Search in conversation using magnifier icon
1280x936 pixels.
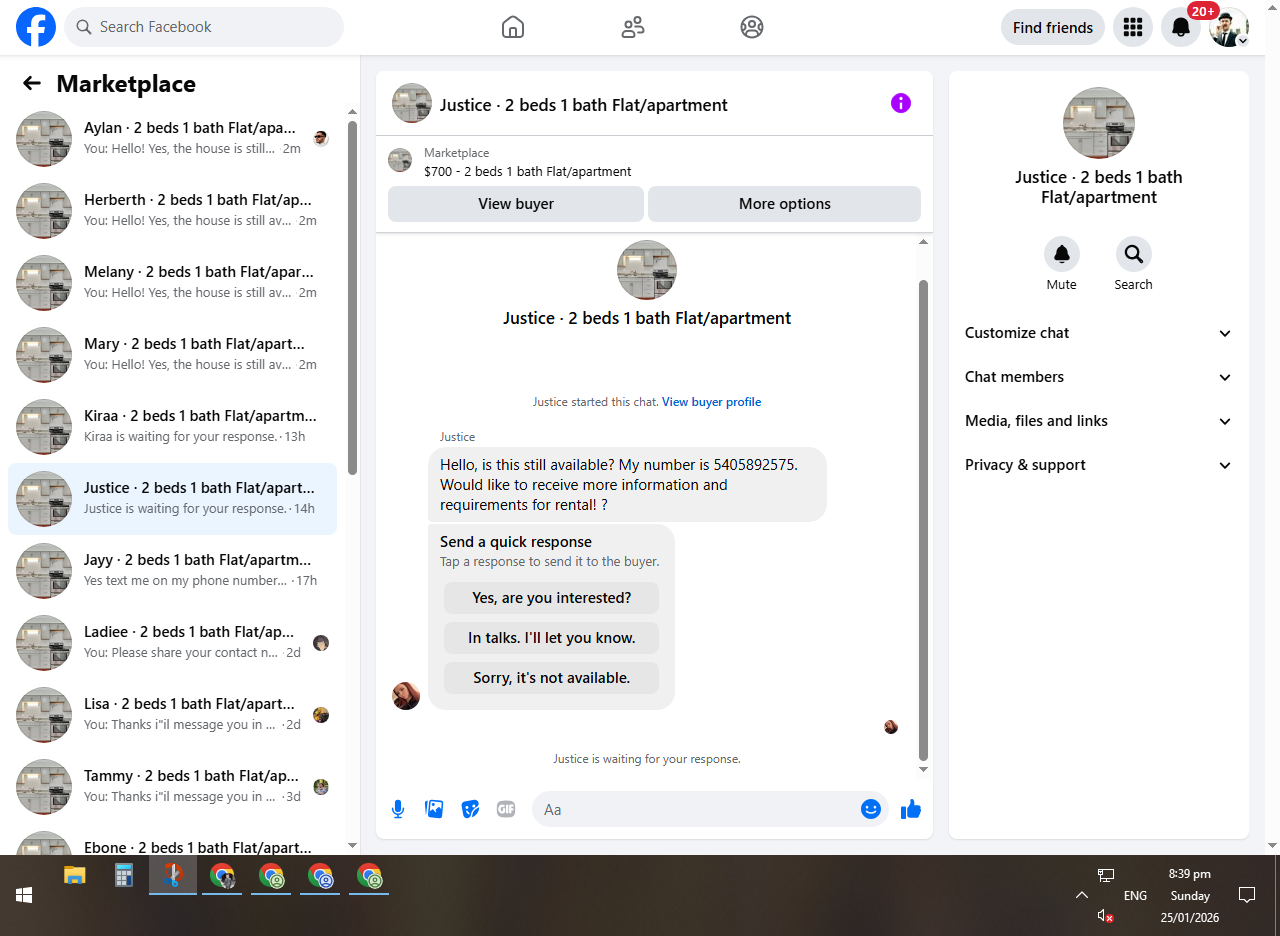coord(1133,254)
